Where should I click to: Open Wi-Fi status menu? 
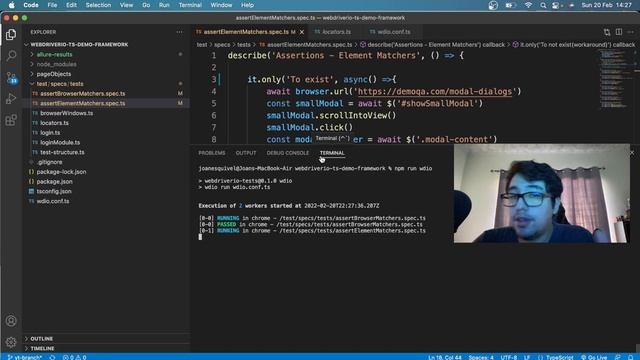528,5
